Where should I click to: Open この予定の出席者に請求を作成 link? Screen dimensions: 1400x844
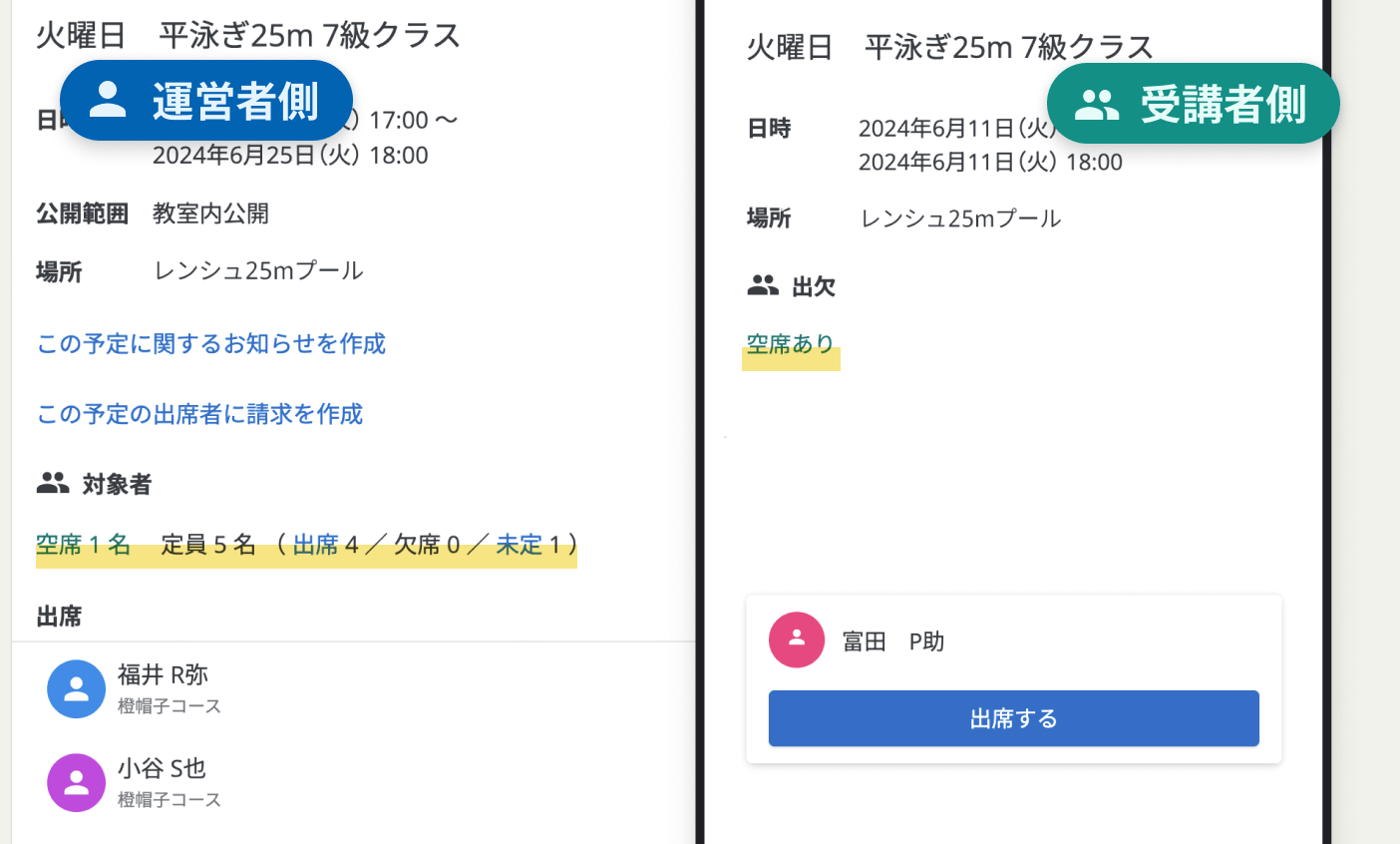pyautogui.click(x=199, y=414)
